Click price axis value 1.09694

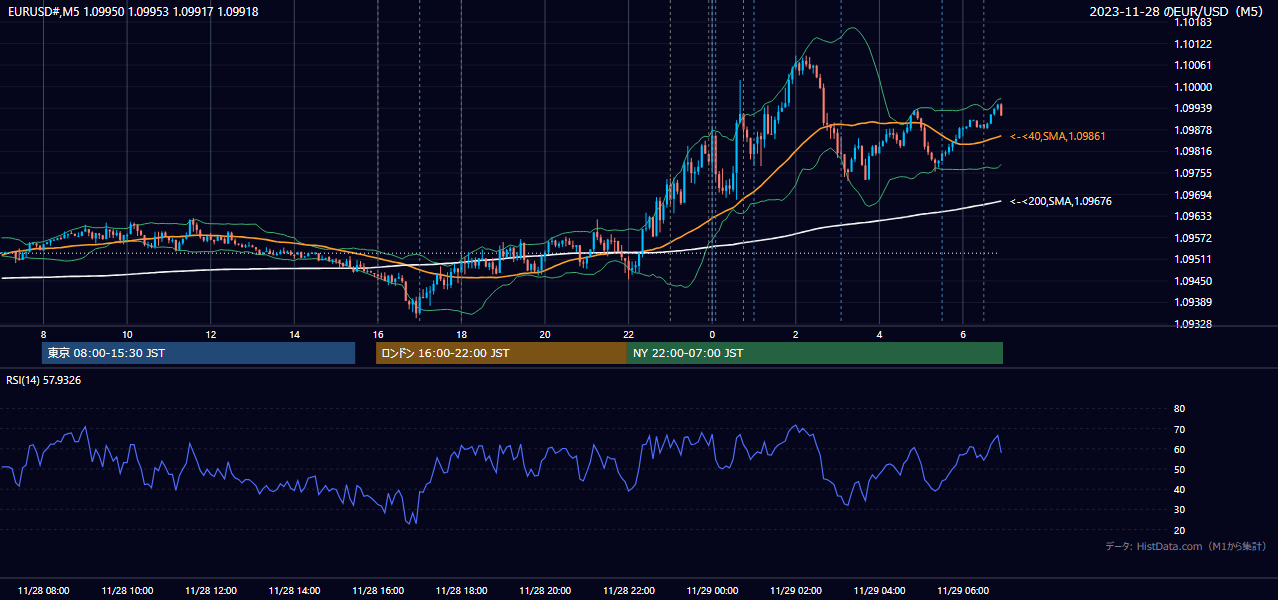(1193, 194)
